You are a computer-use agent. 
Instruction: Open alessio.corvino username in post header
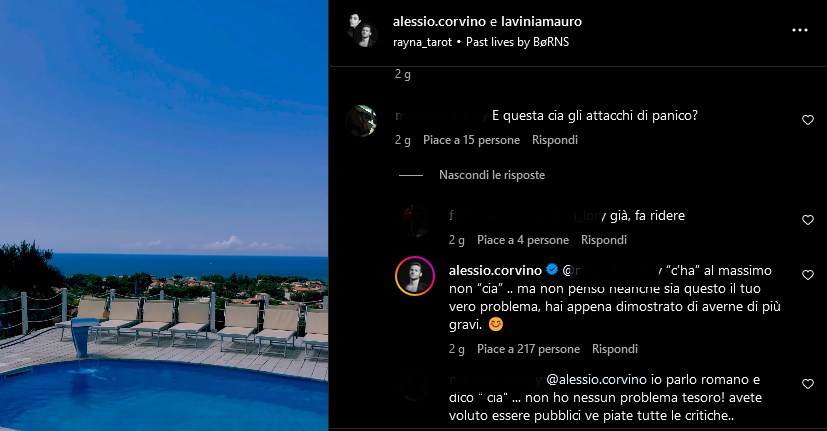pyautogui.click(x=439, y=22)
